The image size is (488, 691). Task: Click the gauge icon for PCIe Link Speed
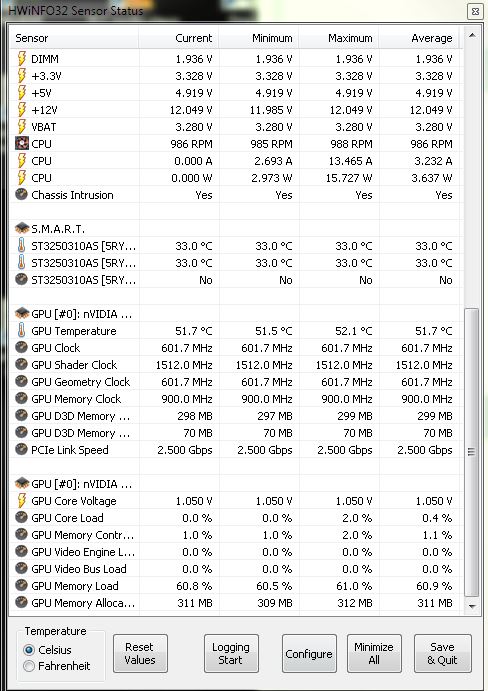pyautogui.click(x=21, y=450)
